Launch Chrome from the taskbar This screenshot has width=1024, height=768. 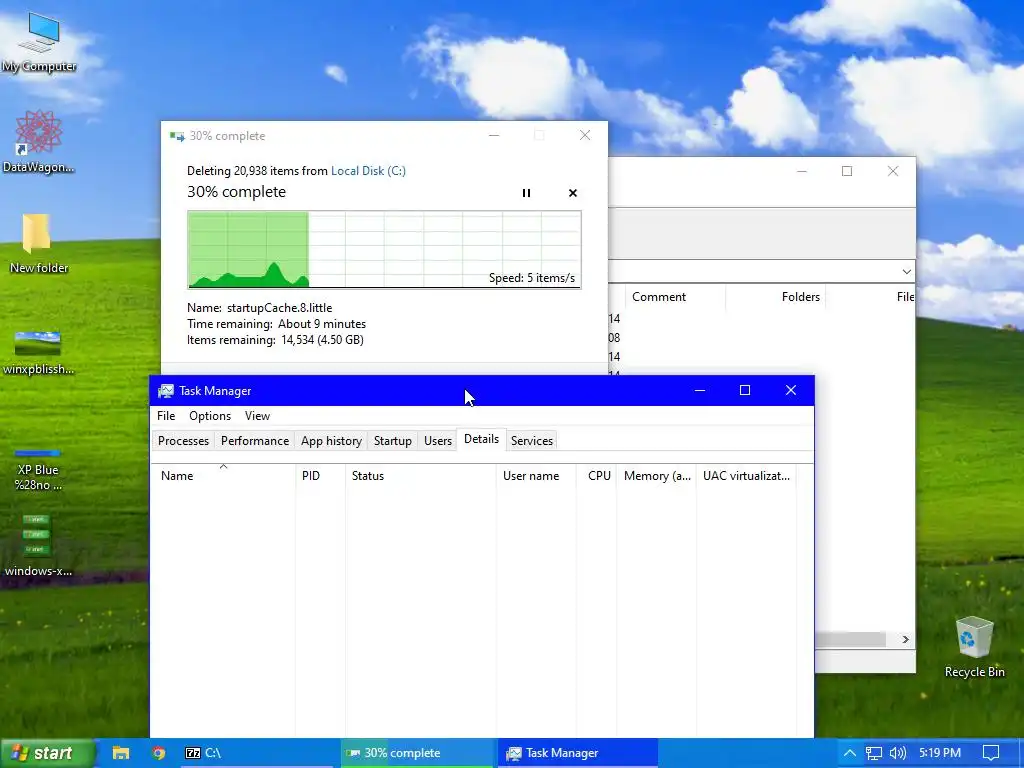point(158,753)
